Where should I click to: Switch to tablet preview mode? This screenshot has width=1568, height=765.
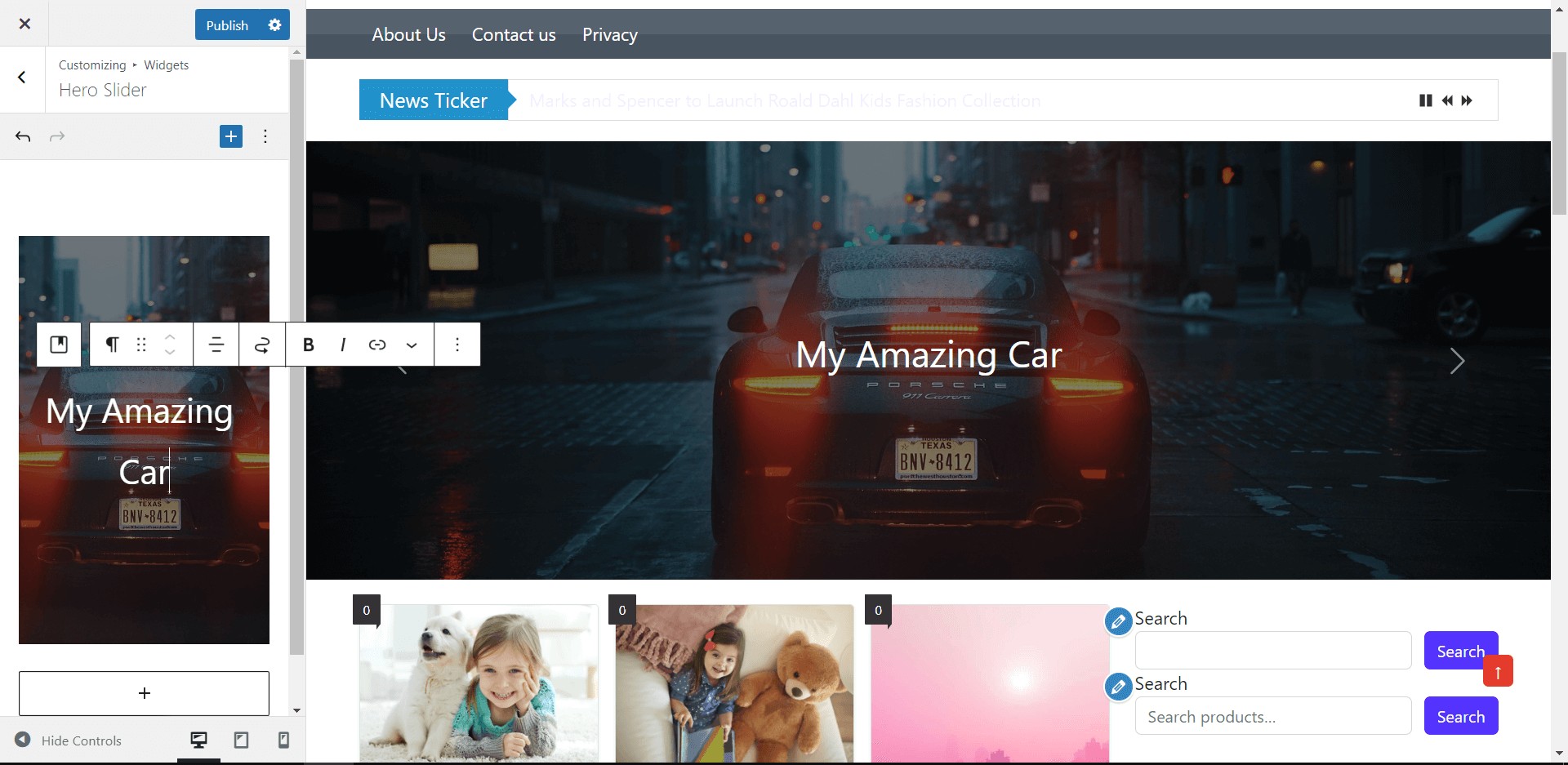[241, 740]
